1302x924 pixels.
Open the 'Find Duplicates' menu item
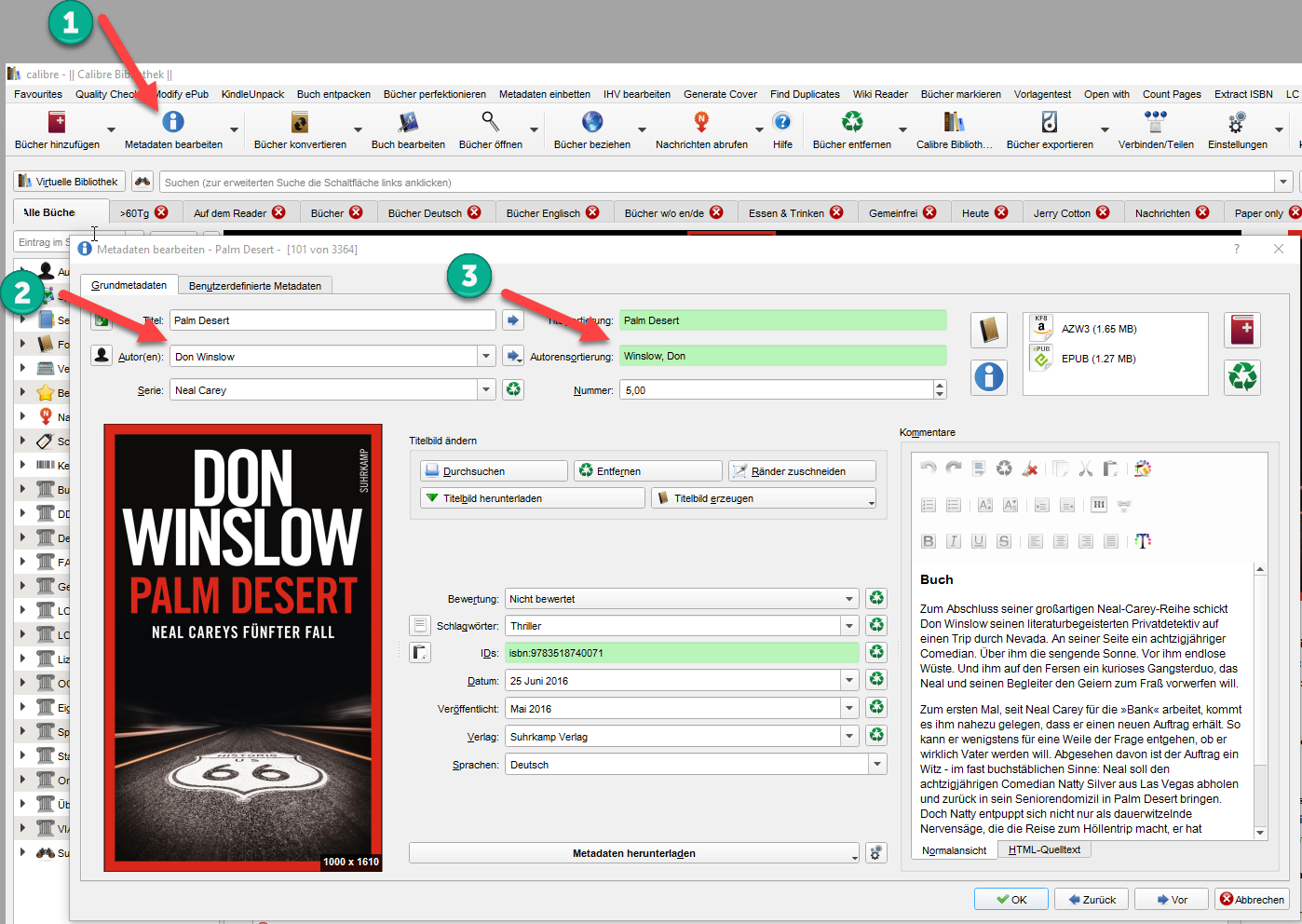[805, 94]
